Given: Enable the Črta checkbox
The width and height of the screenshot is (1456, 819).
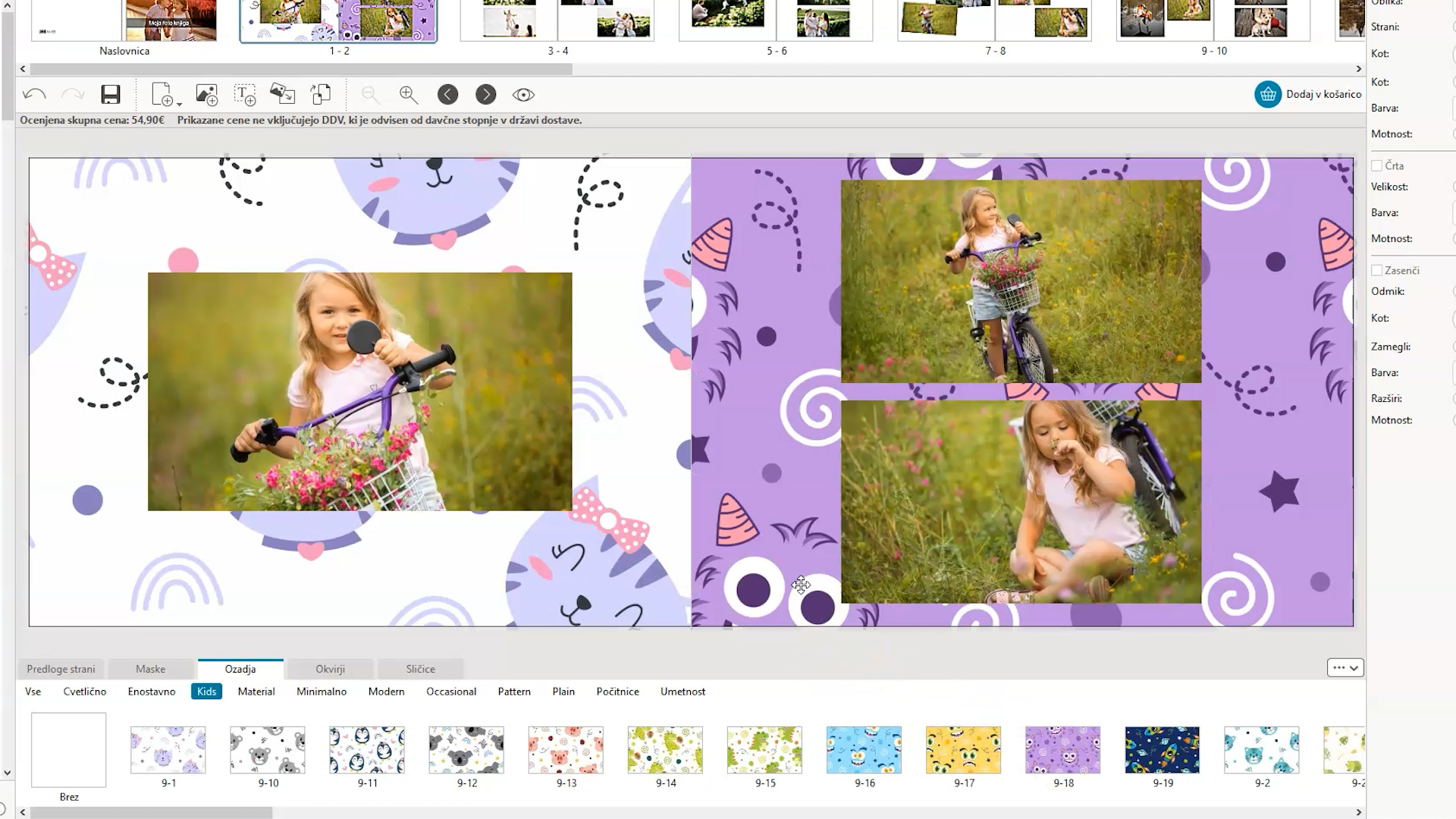Looking at the screenshot, I should pos(1377,165).
